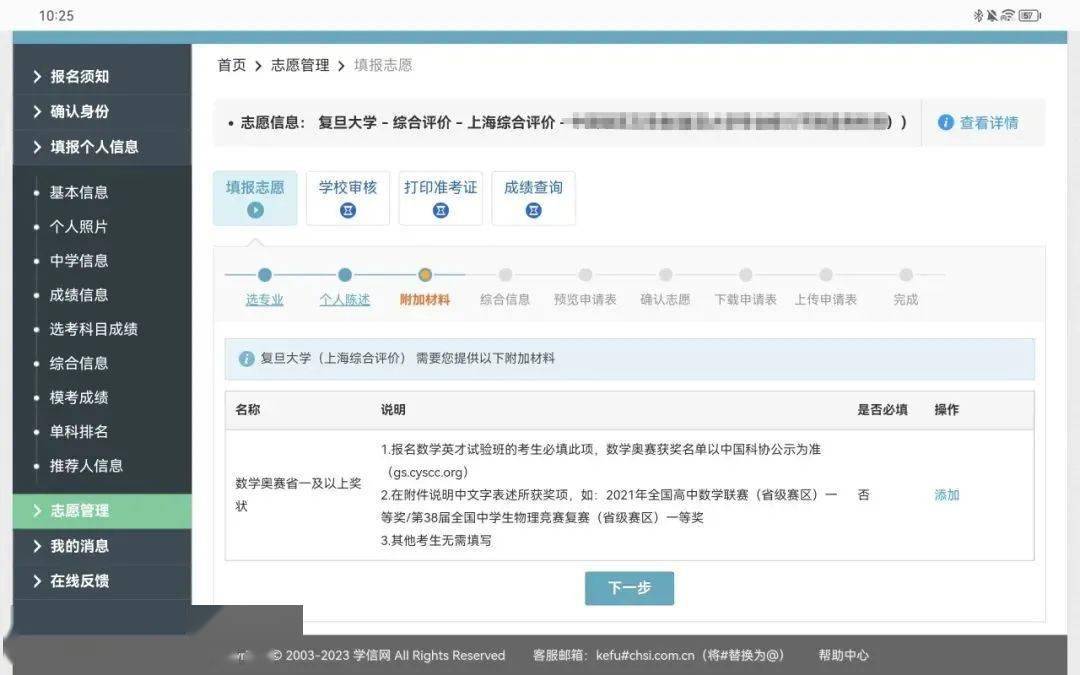
Task: Click the Bluetooth icon in status bar
Action: point(978,14)
